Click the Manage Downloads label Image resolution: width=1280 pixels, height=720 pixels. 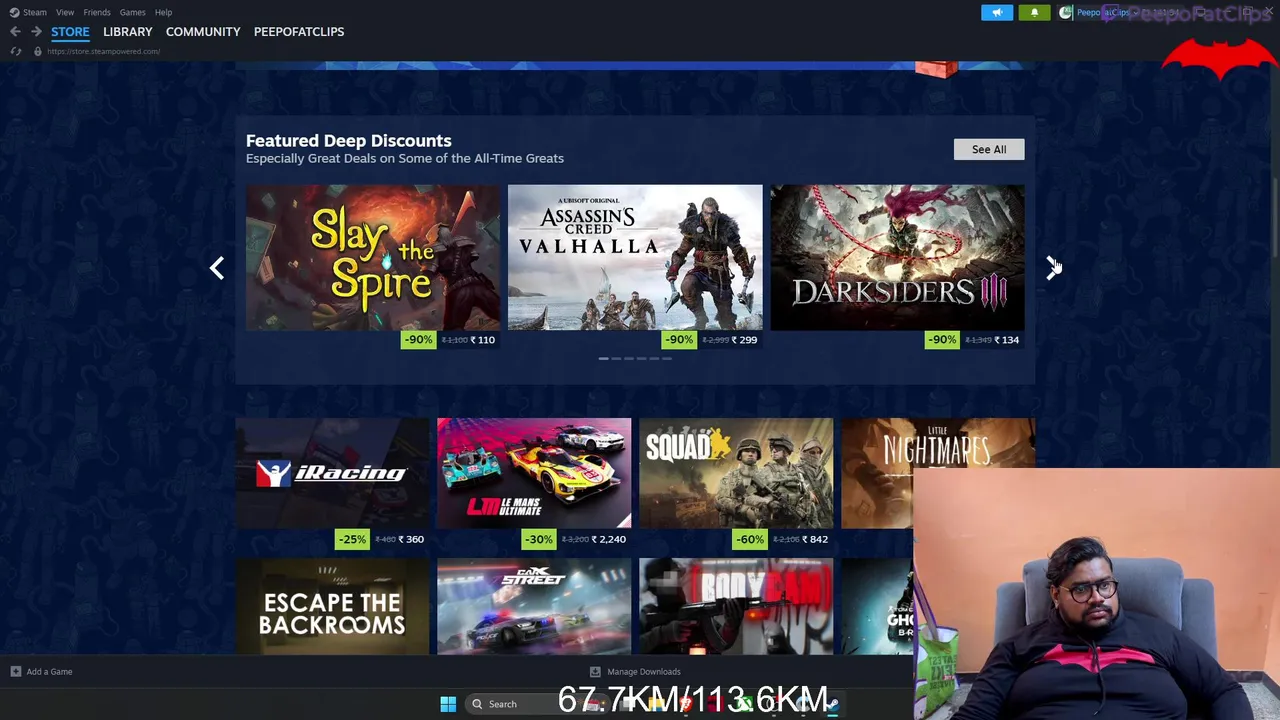point(644,672)
